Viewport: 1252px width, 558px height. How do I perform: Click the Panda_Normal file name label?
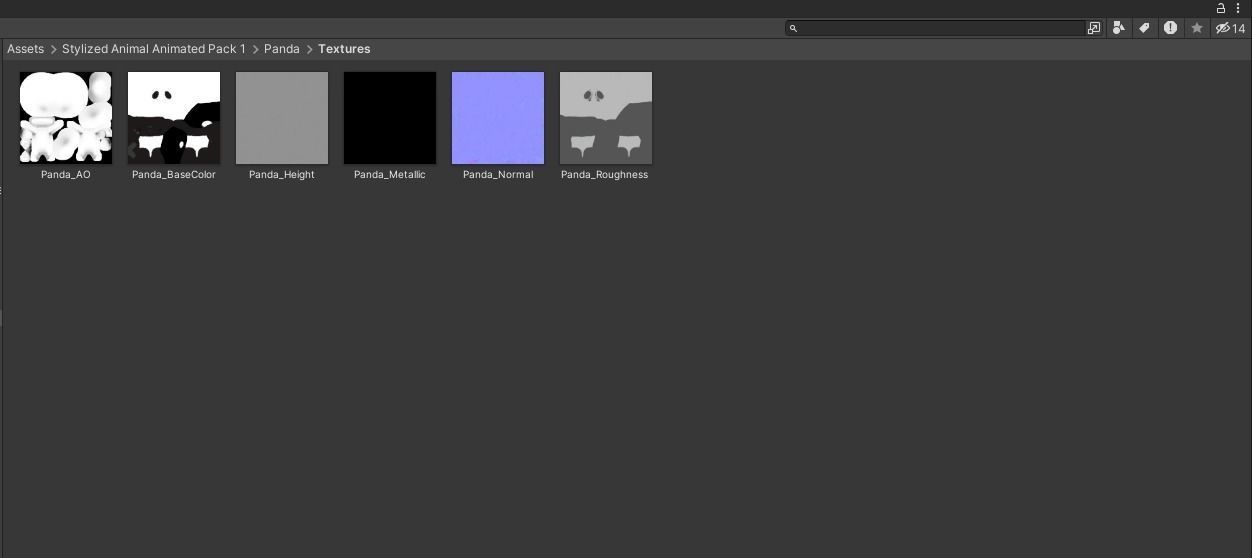coord(498,175)
